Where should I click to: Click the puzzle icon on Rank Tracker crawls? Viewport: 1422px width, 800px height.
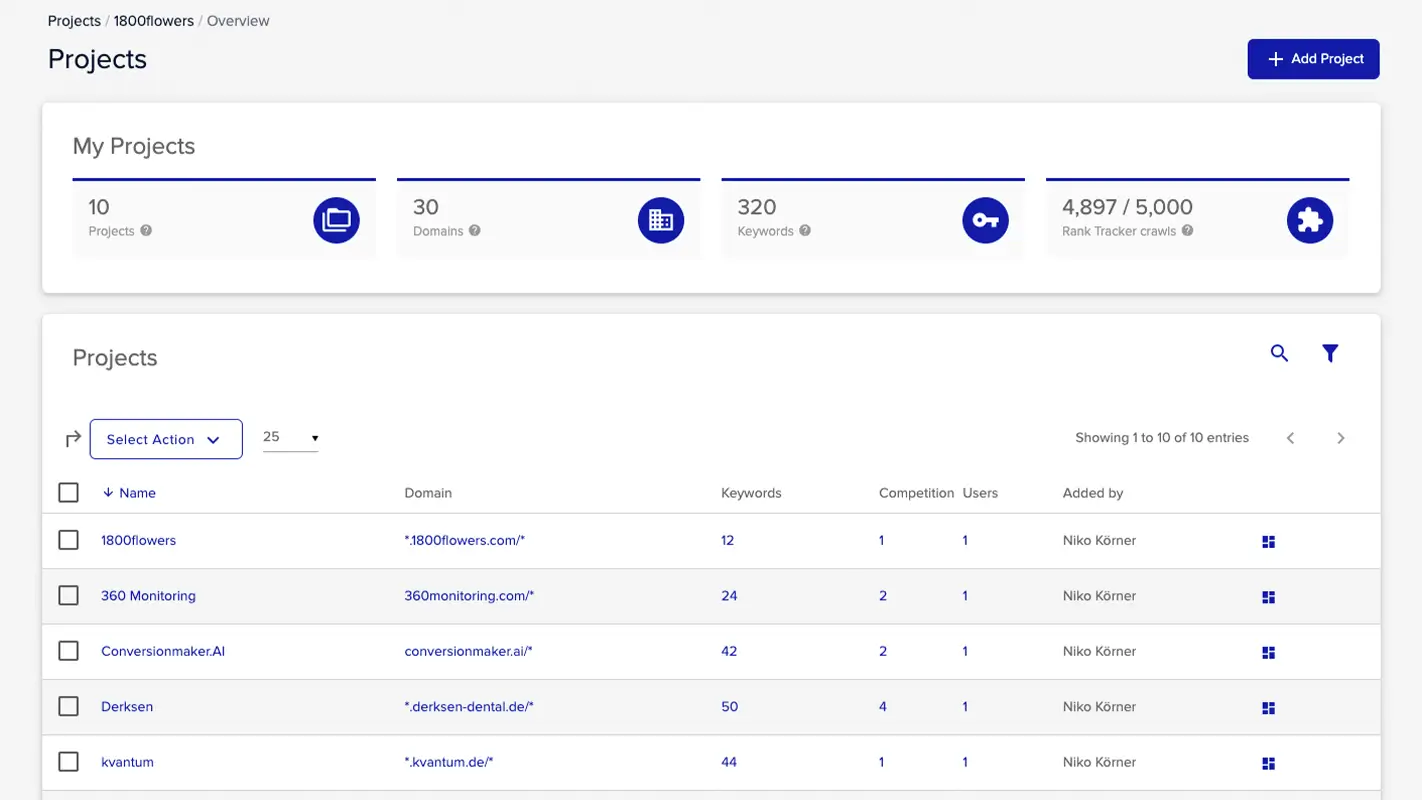tap(1310, 220)
